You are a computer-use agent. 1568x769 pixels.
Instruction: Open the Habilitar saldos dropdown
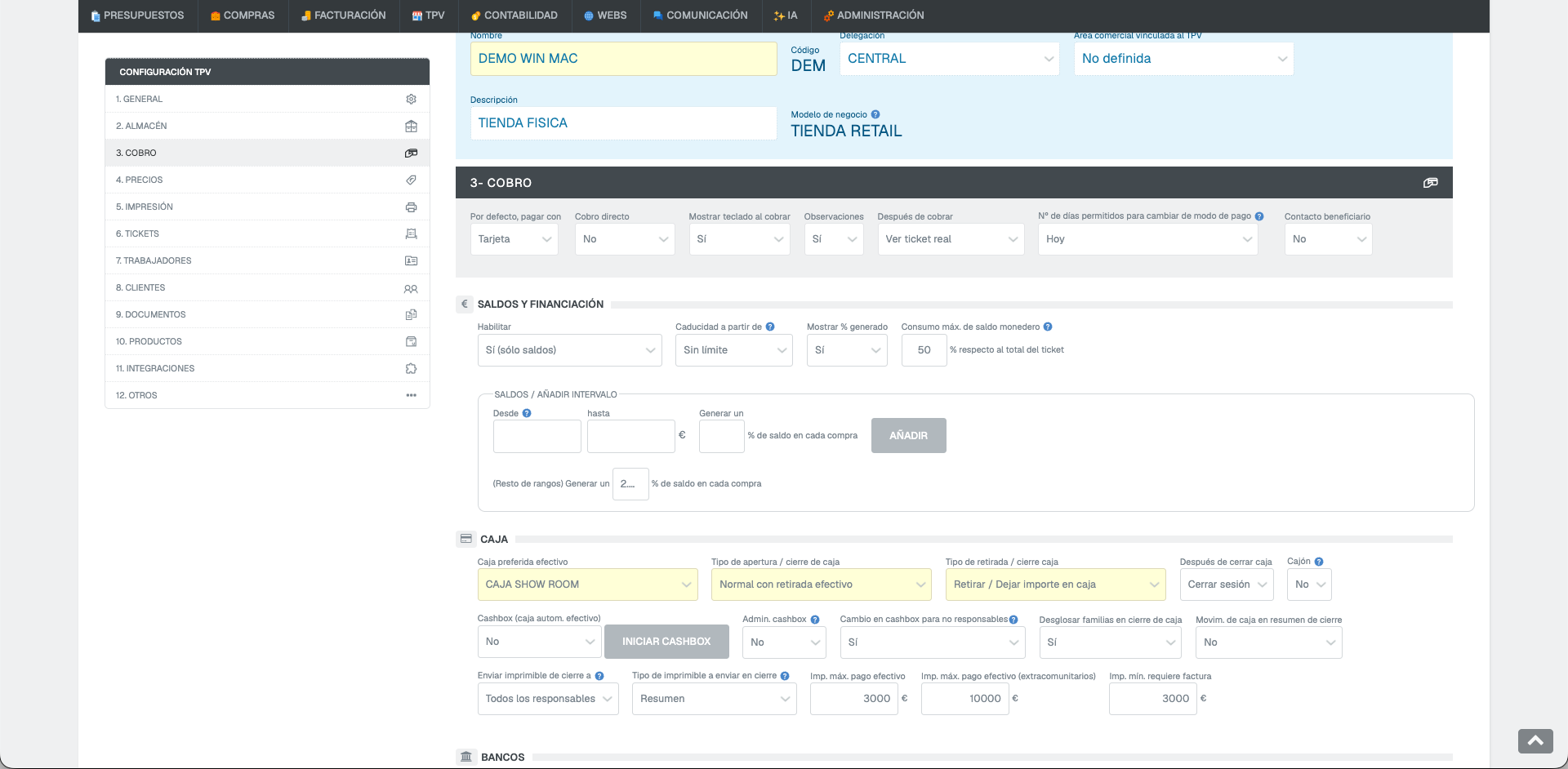click(569, 350)
